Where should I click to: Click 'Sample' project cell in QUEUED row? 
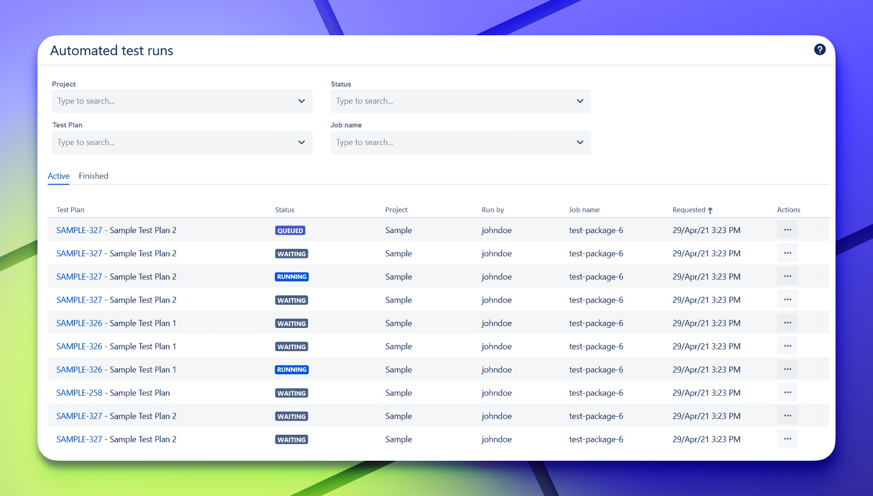(399, 230)
